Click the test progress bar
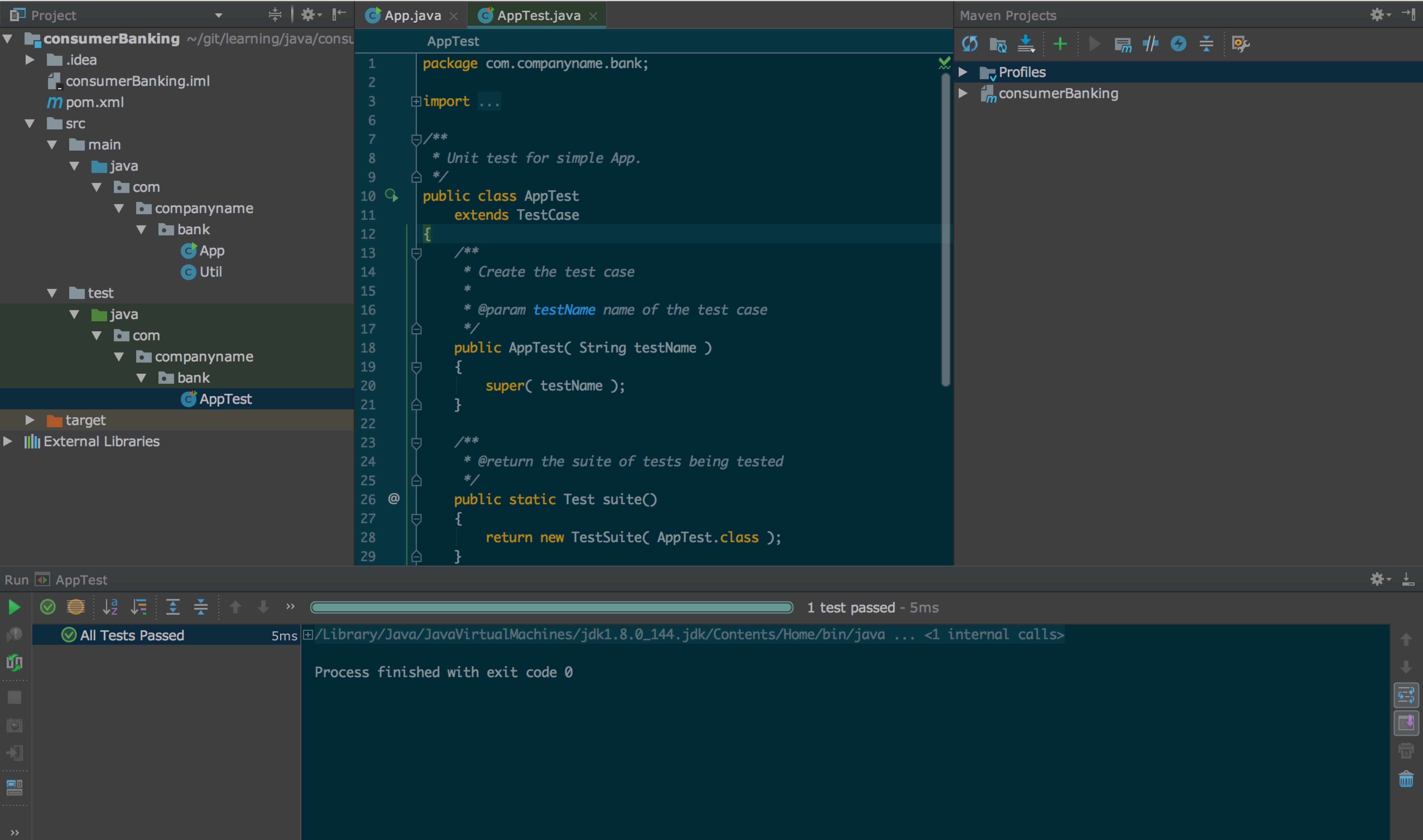This screenshot has width=1423, height=840. [552, 607]
